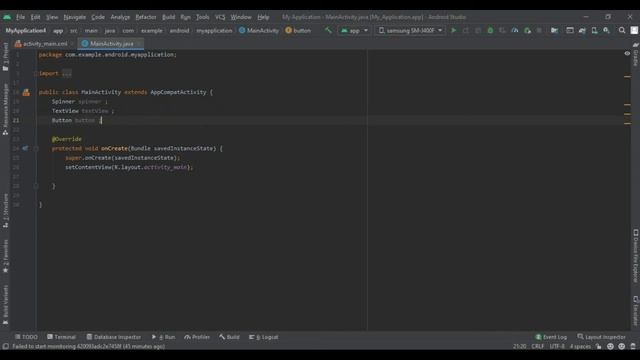Open the Favorites side tab

[5, 256]
